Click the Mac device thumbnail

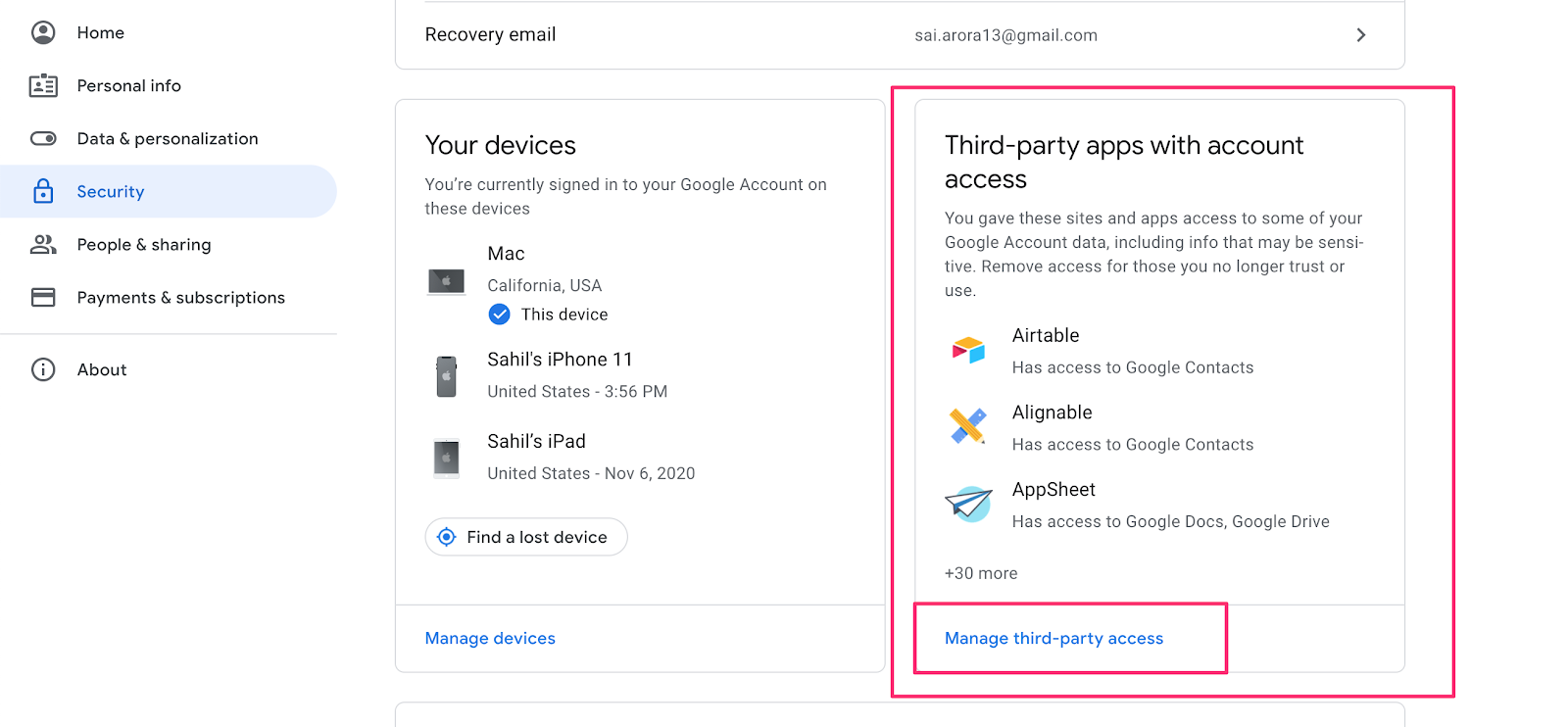pyautogui.click(x=446, y=282)
